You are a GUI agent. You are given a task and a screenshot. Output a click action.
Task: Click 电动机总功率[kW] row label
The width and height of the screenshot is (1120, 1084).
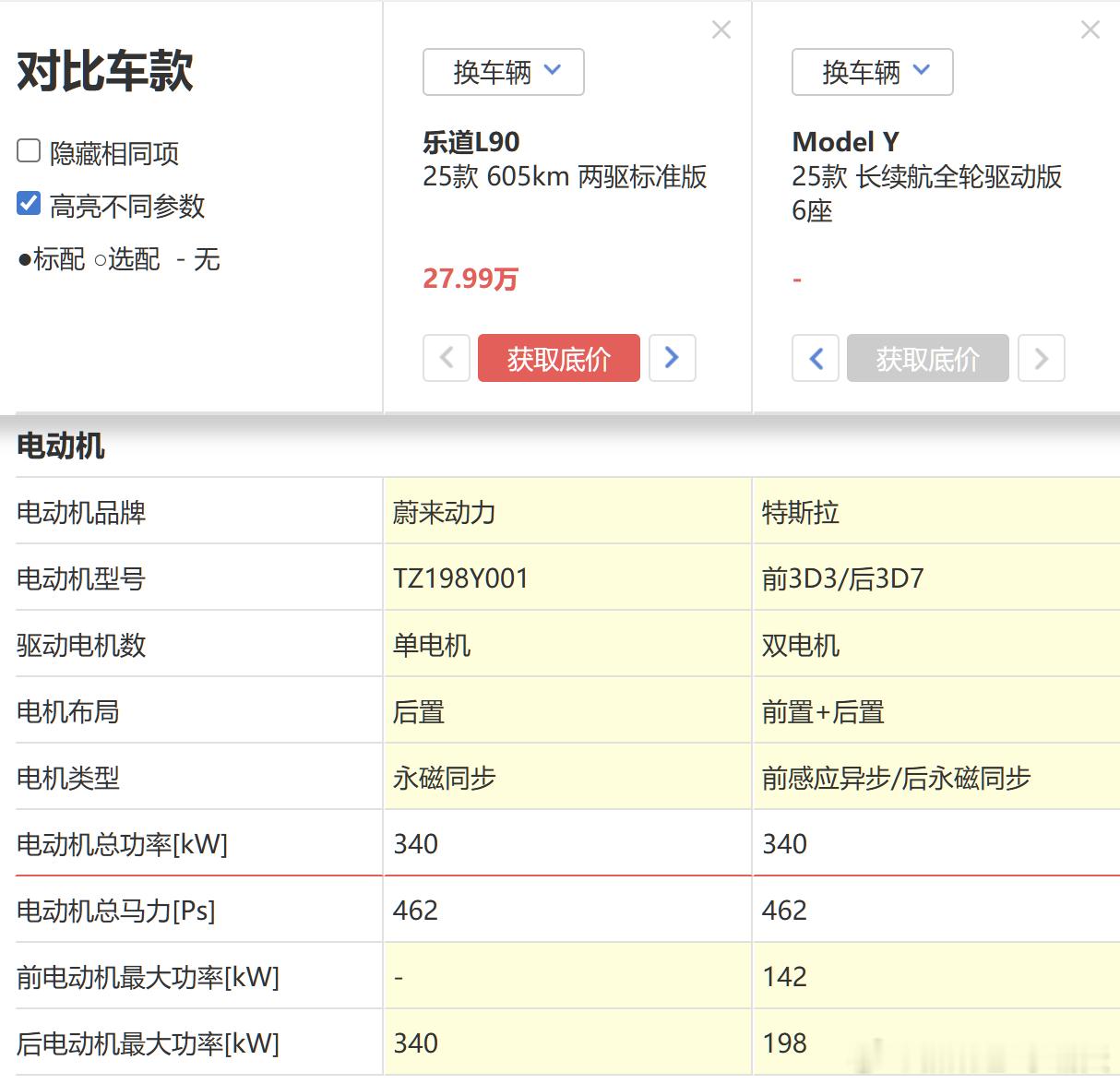122,844
